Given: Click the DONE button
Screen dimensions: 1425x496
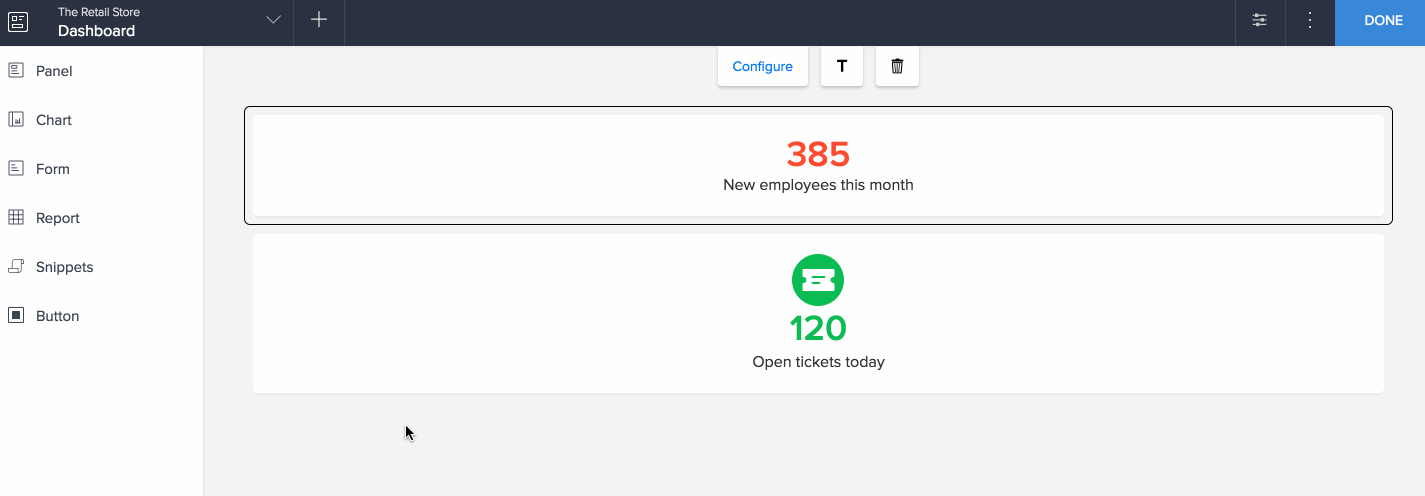Looking at the screenshot, I should coord(1383,21).
